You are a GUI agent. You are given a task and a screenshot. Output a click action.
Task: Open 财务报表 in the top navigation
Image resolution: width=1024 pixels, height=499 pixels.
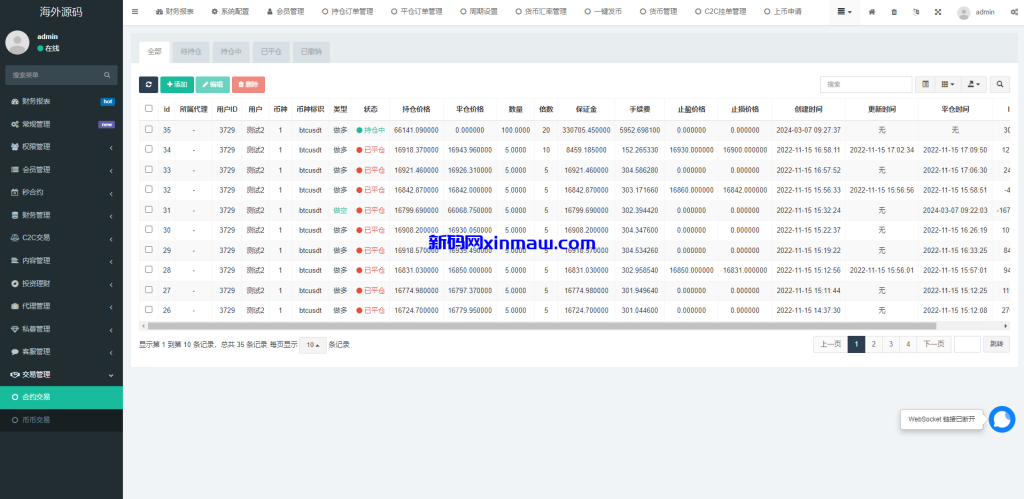click(175, 12)
